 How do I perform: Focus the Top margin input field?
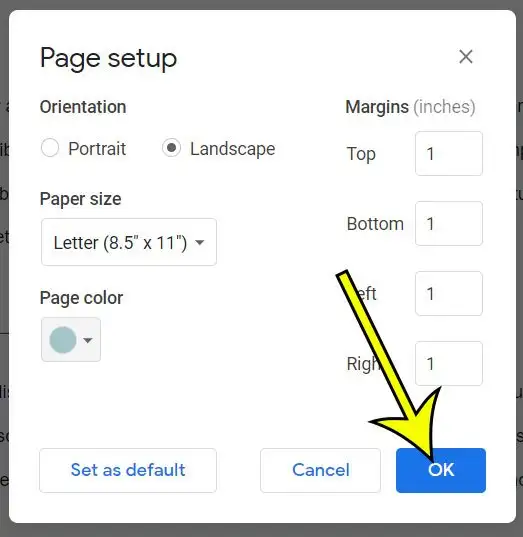(x=449, y=153)
